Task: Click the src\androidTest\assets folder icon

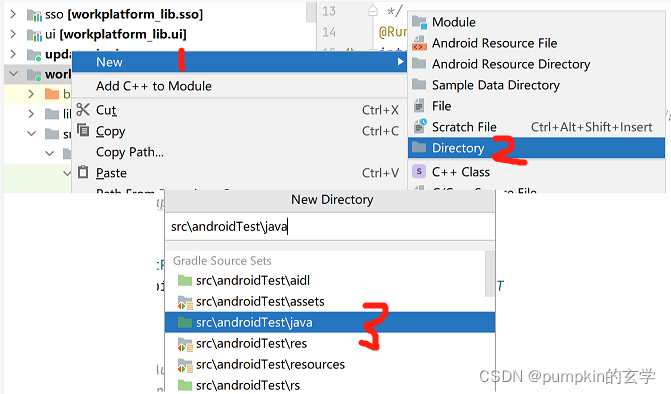Action: tap(185, 302)
